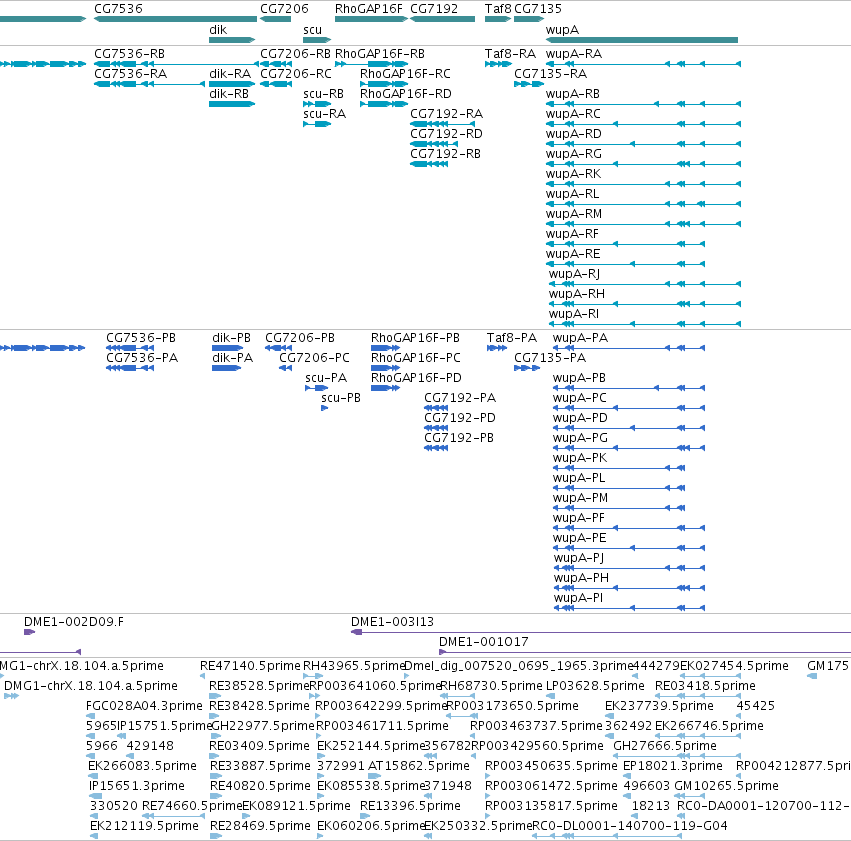
Task: Click transcript scu-RB
Action: coord(323,94)
